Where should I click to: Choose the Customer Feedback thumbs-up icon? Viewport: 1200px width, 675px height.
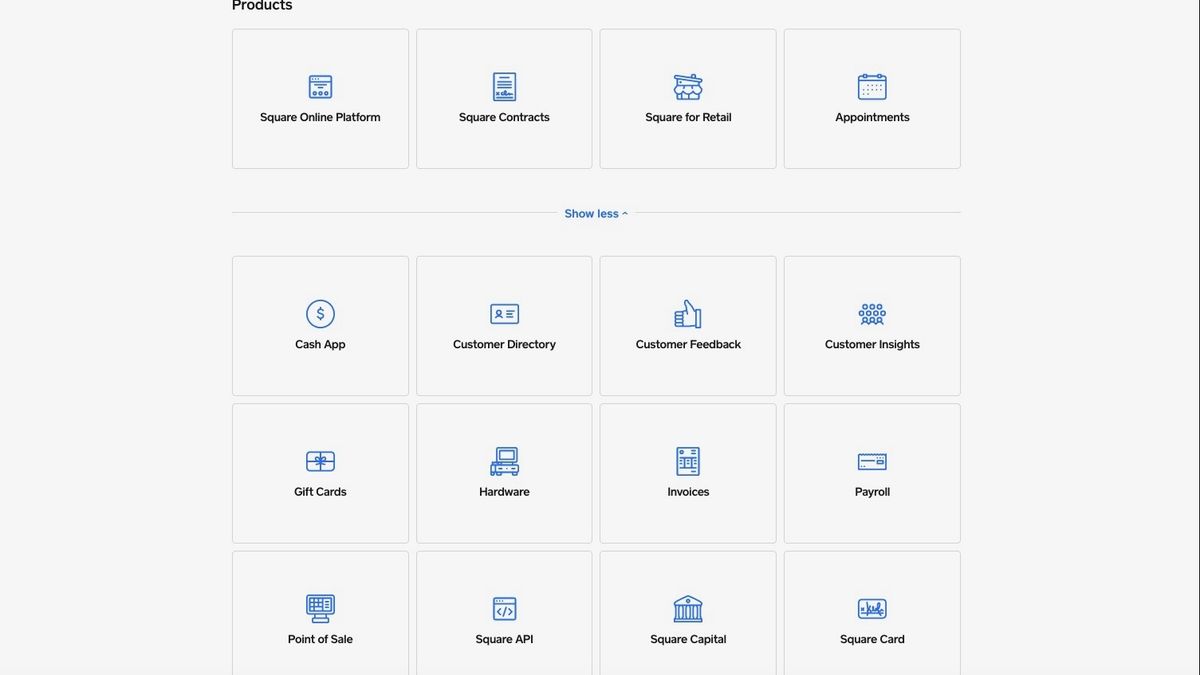coord(688,314)
